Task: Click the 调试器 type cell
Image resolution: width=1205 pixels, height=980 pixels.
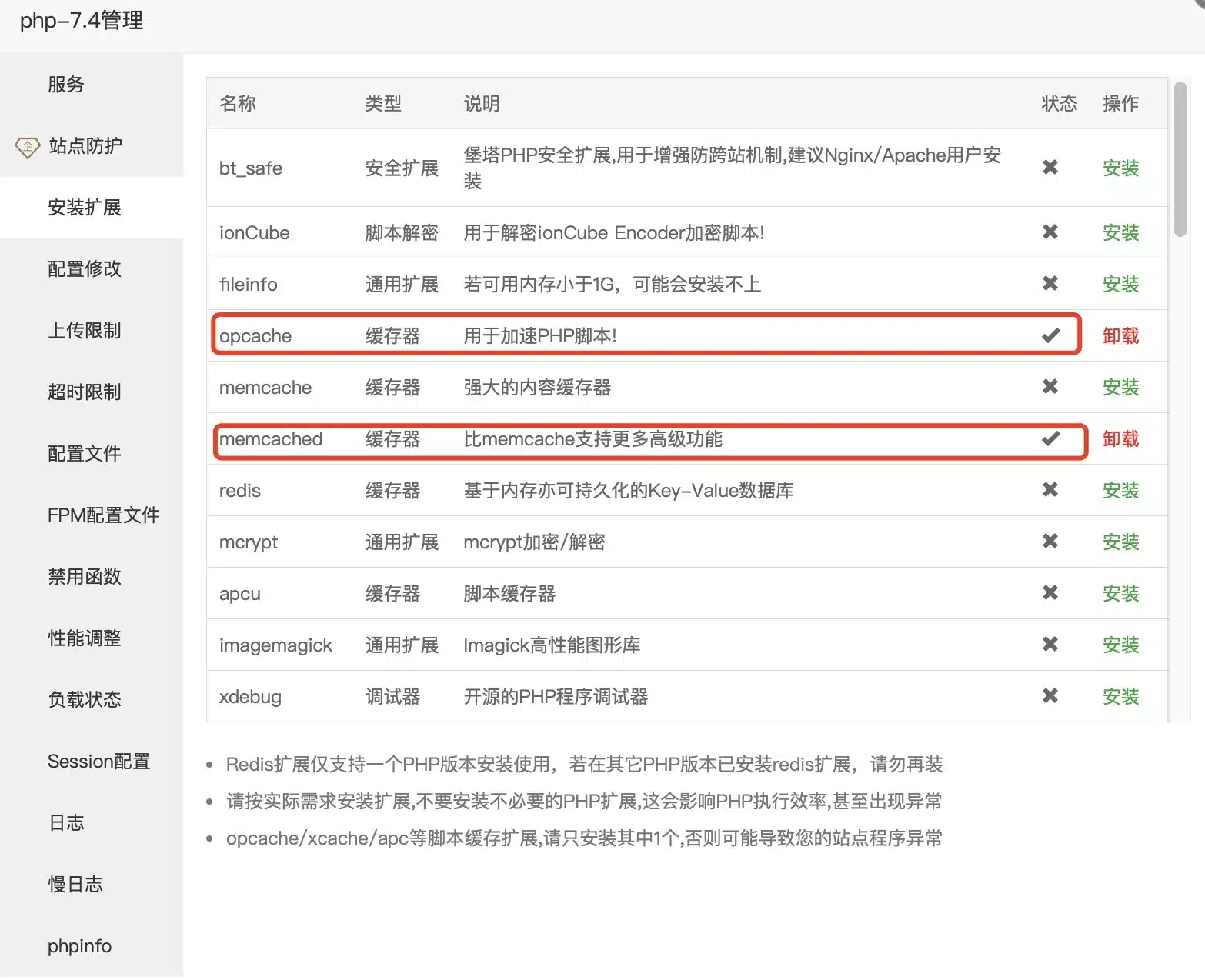Action: point(392,697)
